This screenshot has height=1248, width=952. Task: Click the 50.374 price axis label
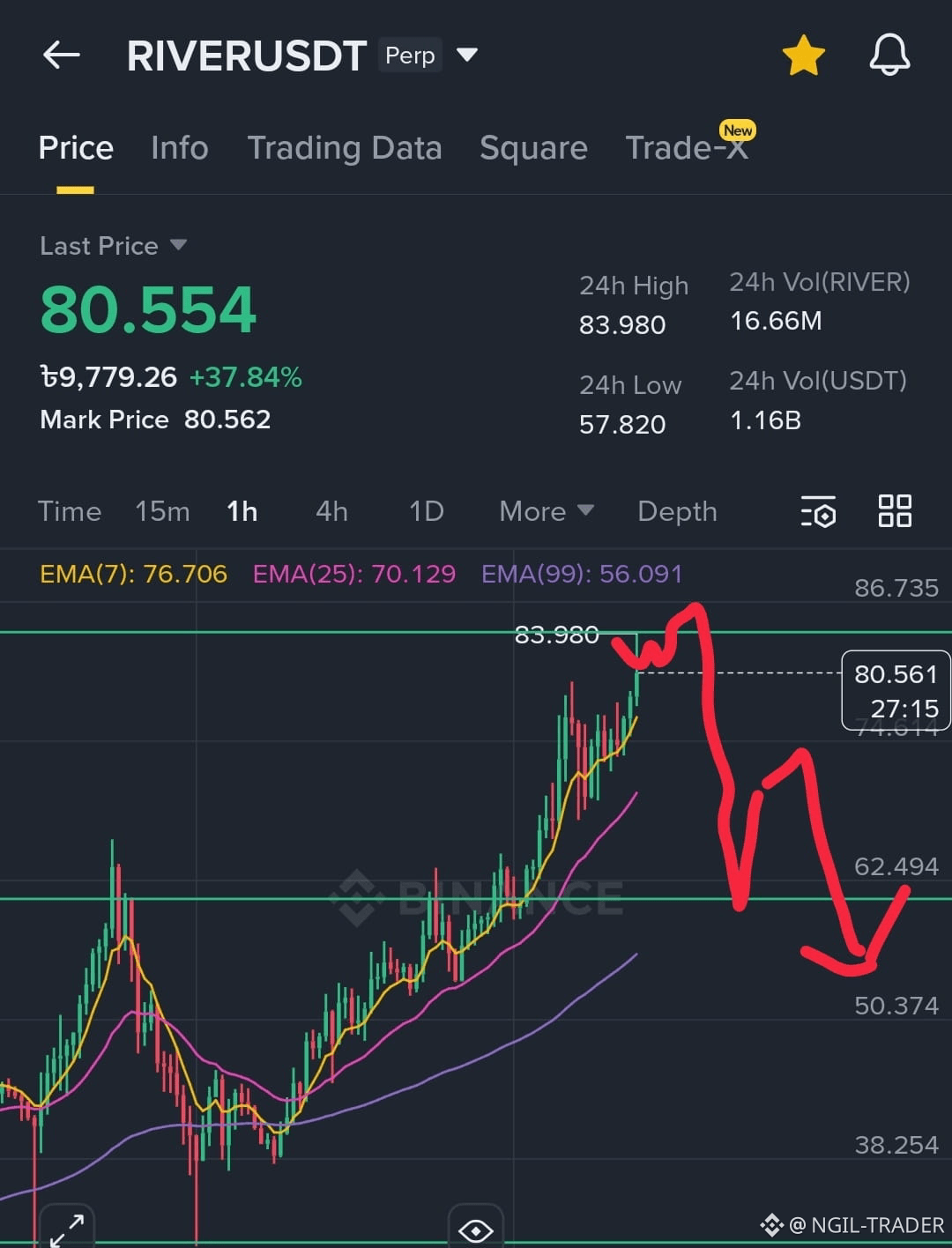[x=896, y=1006]
